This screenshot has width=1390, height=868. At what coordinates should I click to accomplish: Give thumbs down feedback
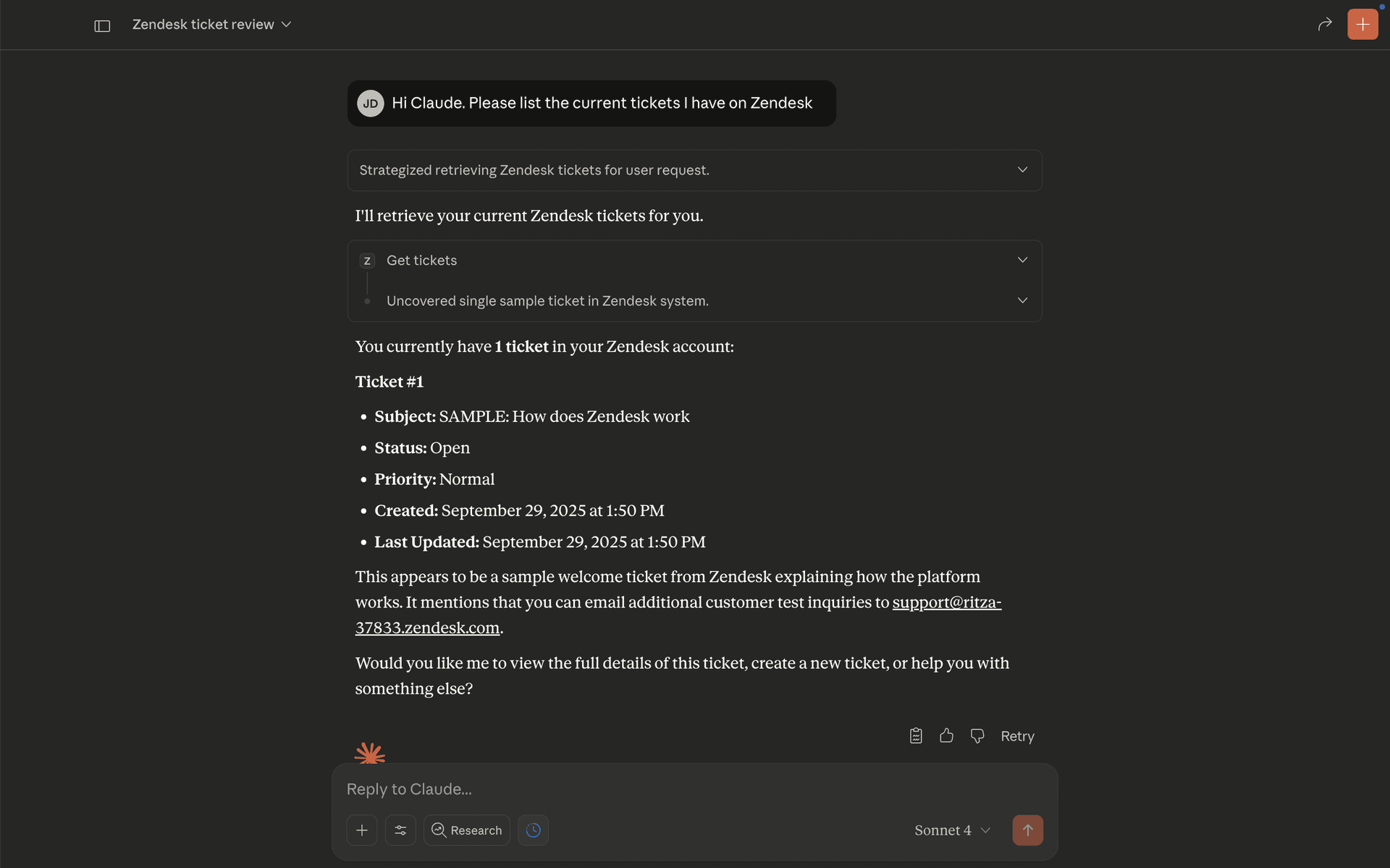(x=977, y=736)
